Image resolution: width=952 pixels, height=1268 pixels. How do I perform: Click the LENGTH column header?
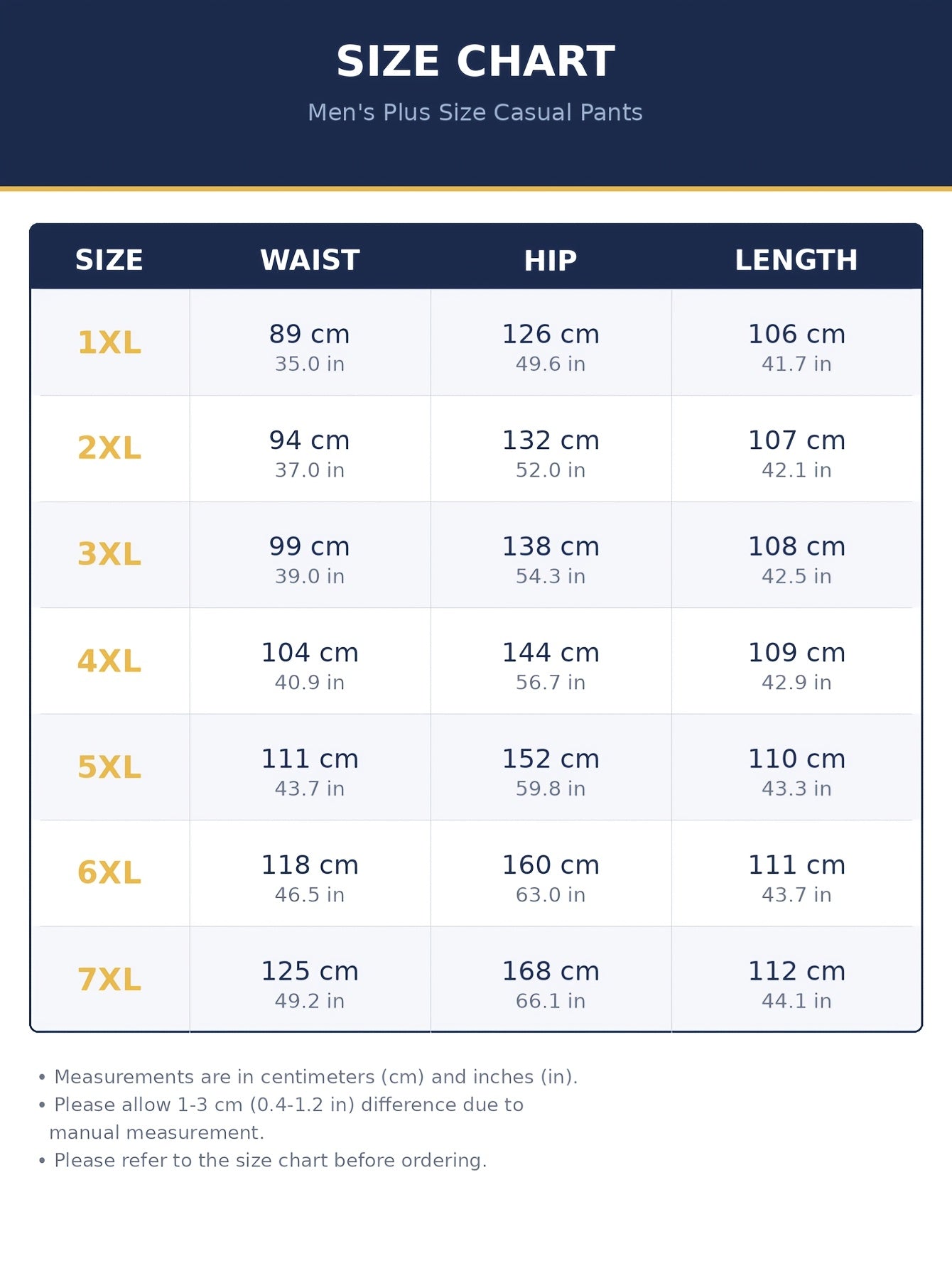pyautogui.click(x=796, y=260)
